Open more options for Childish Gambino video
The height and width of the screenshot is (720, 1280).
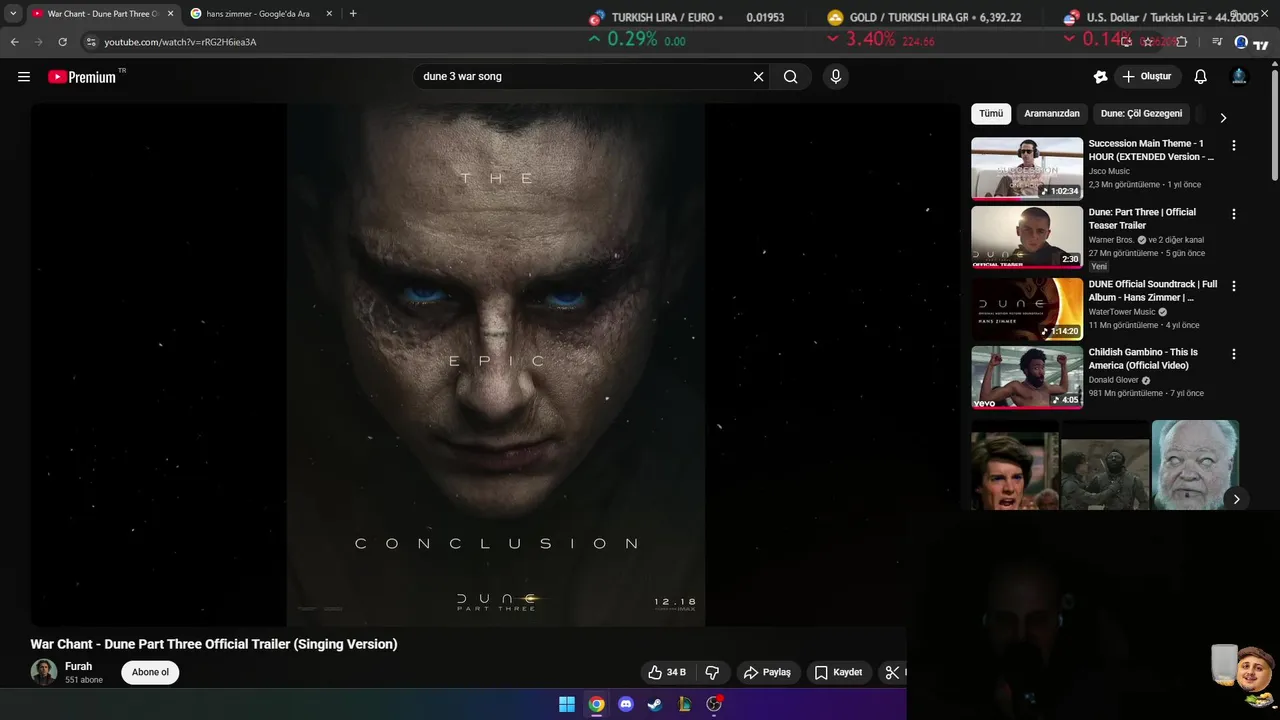(1233, 354)
